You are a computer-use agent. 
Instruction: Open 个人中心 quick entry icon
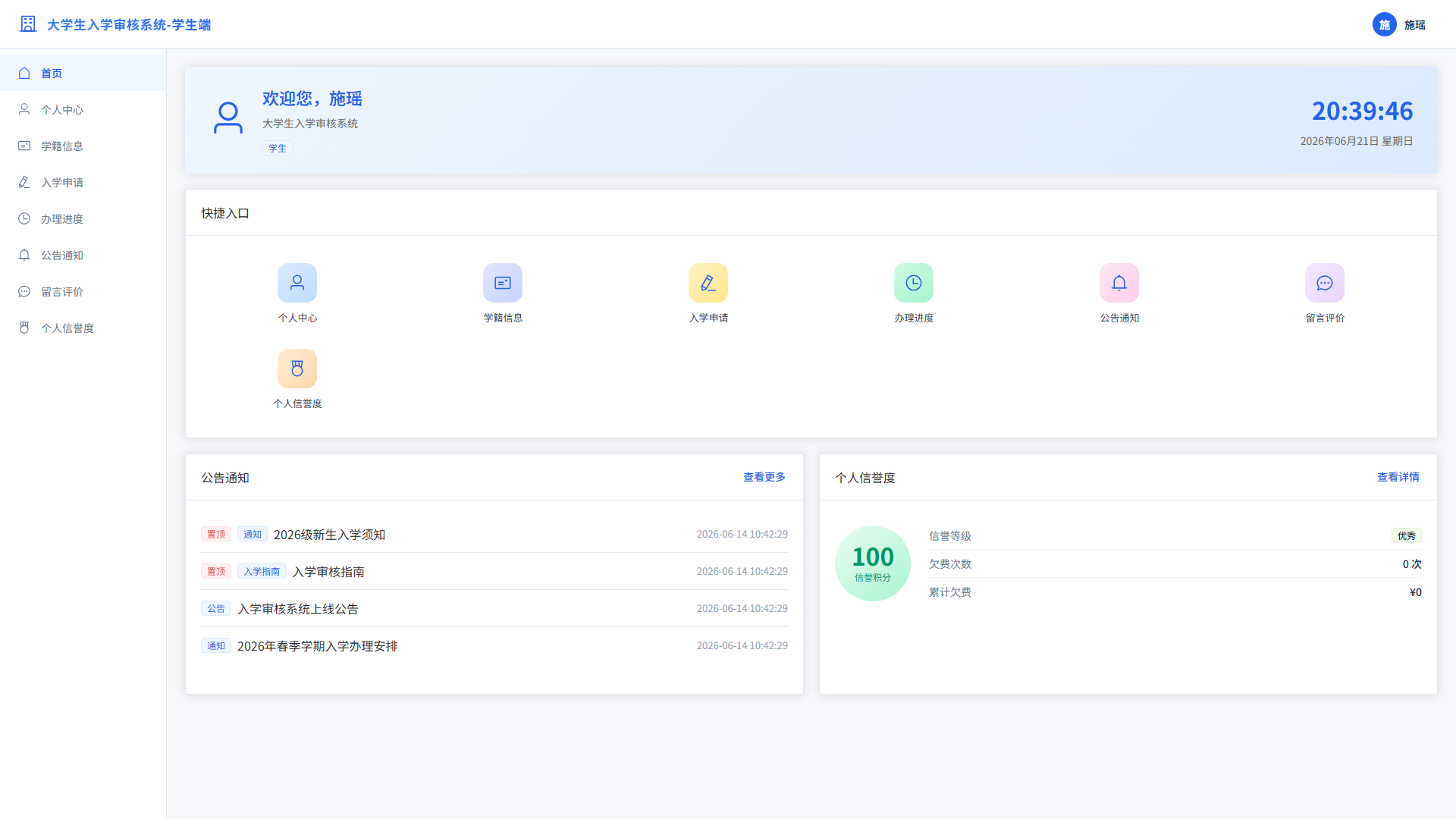click(x=297, y=283)
